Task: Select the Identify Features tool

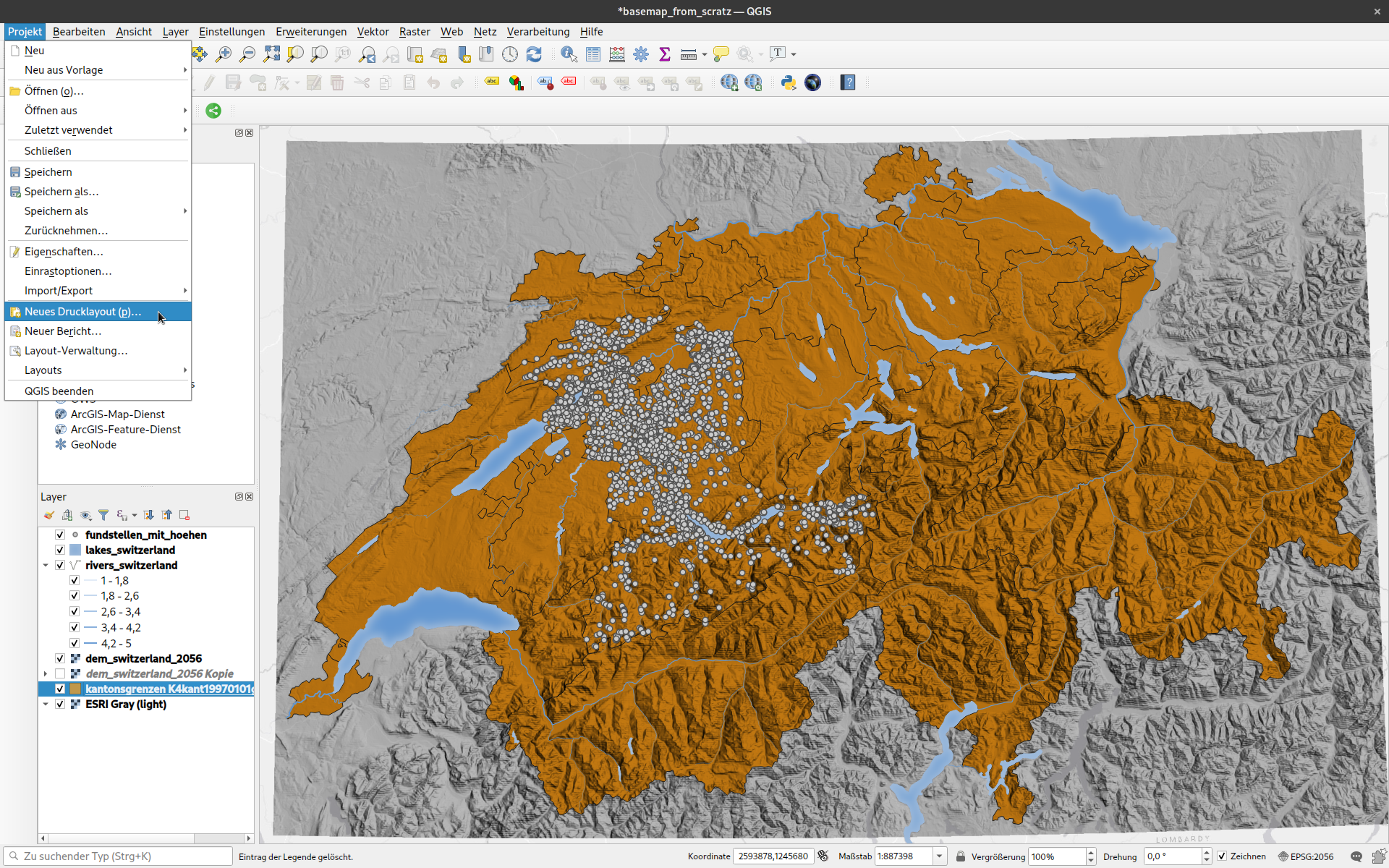Action: tap(569, 54)
